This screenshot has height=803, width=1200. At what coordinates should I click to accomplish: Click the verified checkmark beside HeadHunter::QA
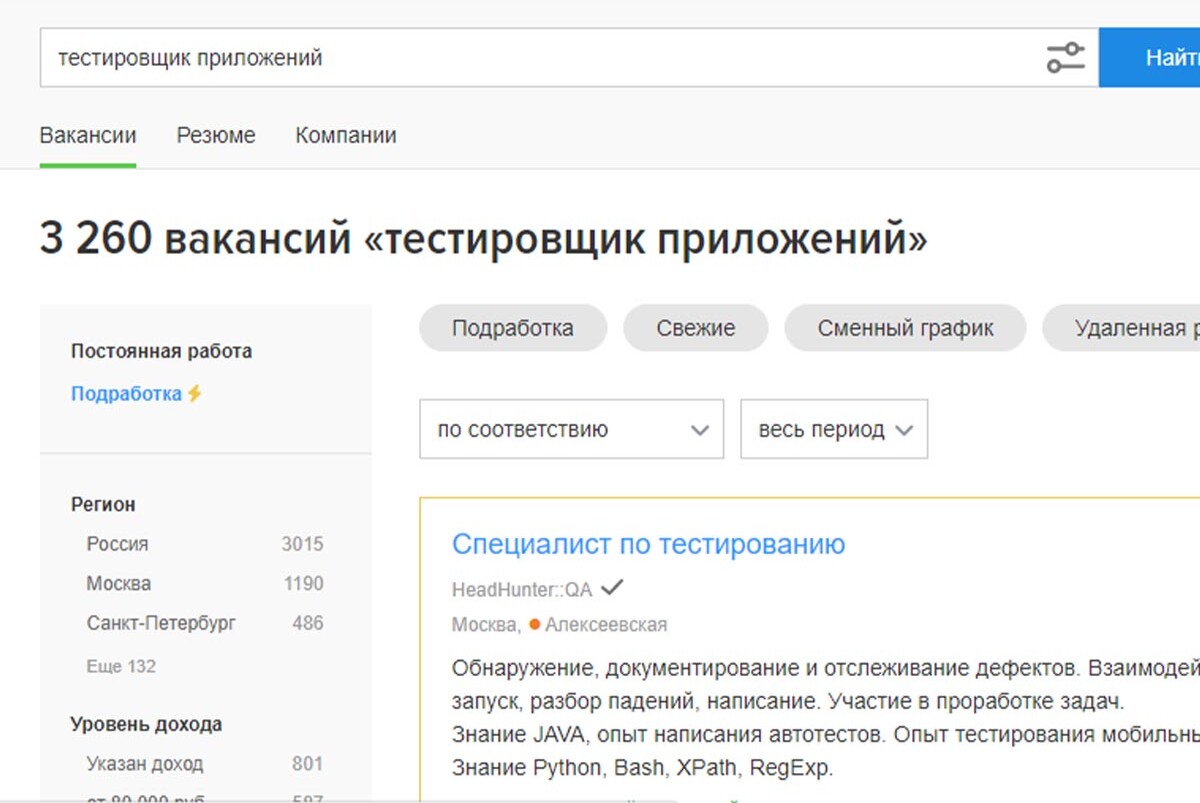click(611, 589)
